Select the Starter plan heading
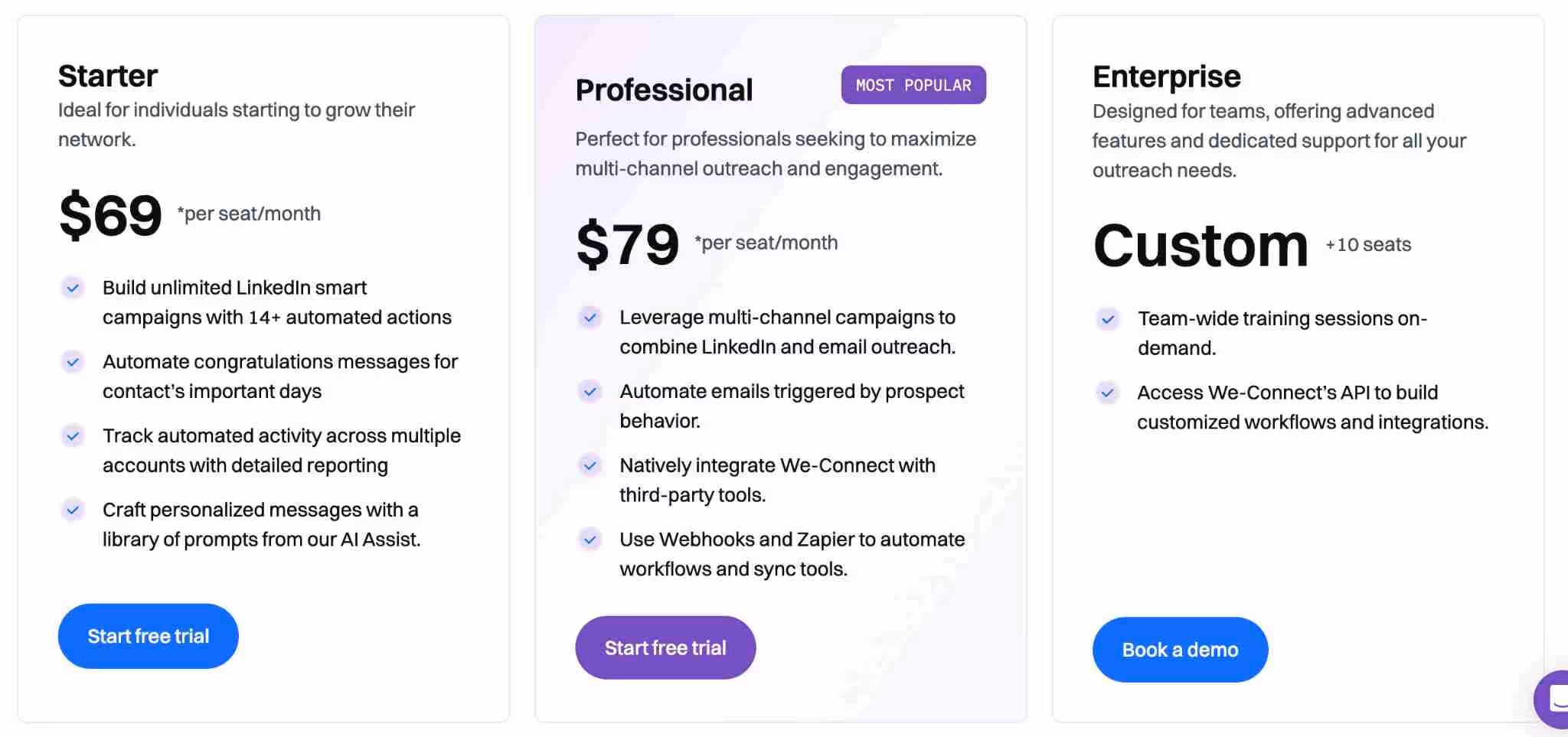 tap(108, 76)
